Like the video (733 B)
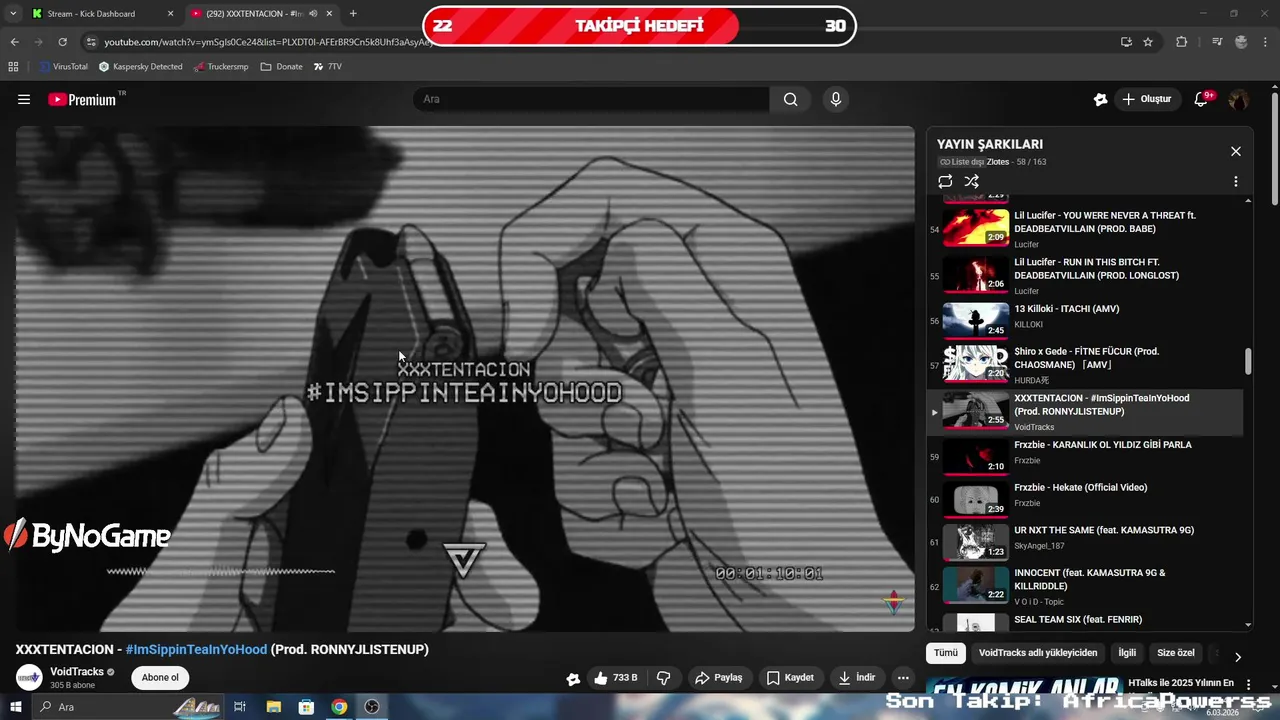This screenshot has width=1280, height=720. point(615,678)
